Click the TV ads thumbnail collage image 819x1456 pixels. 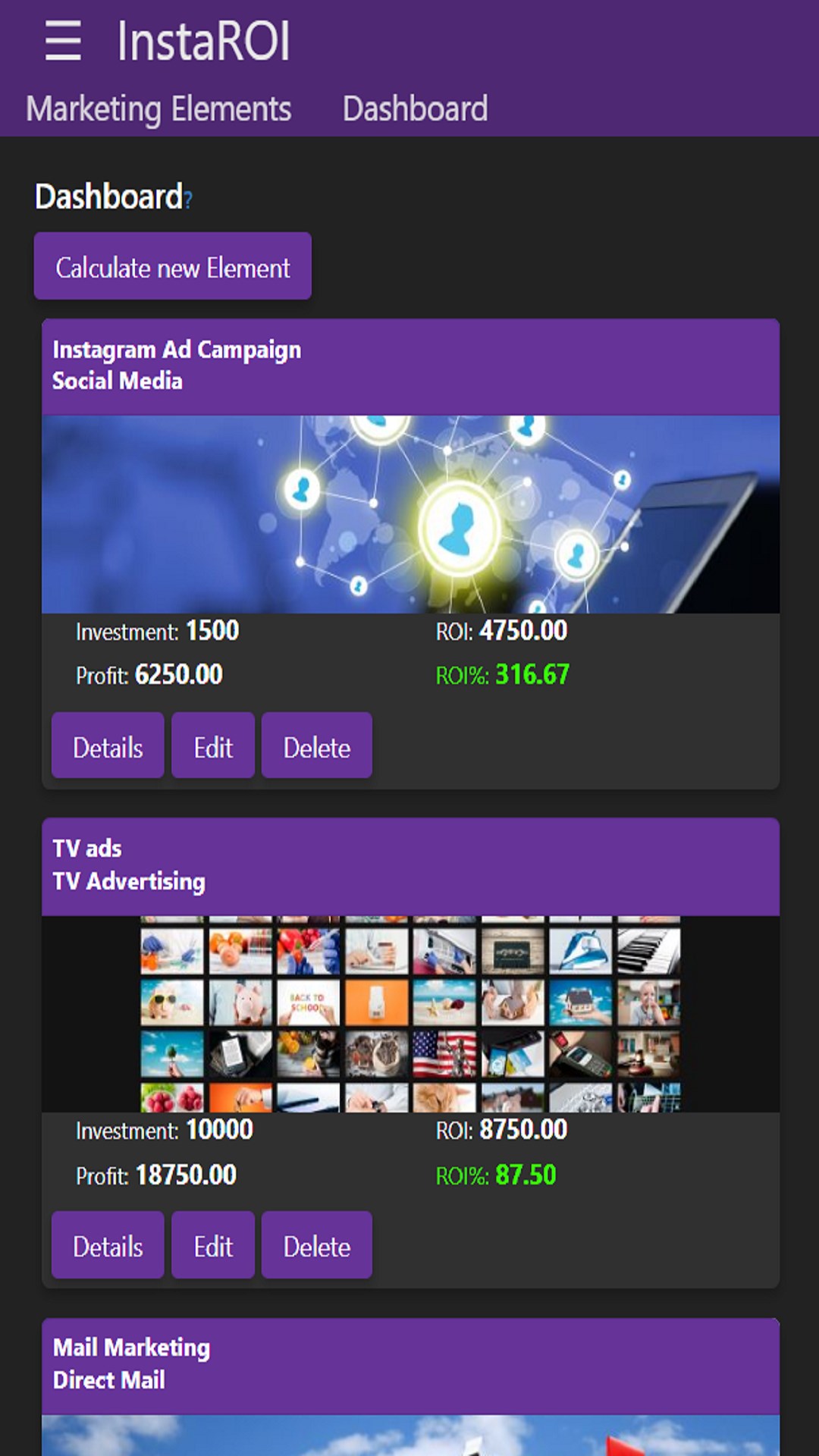click(410, 1014)
